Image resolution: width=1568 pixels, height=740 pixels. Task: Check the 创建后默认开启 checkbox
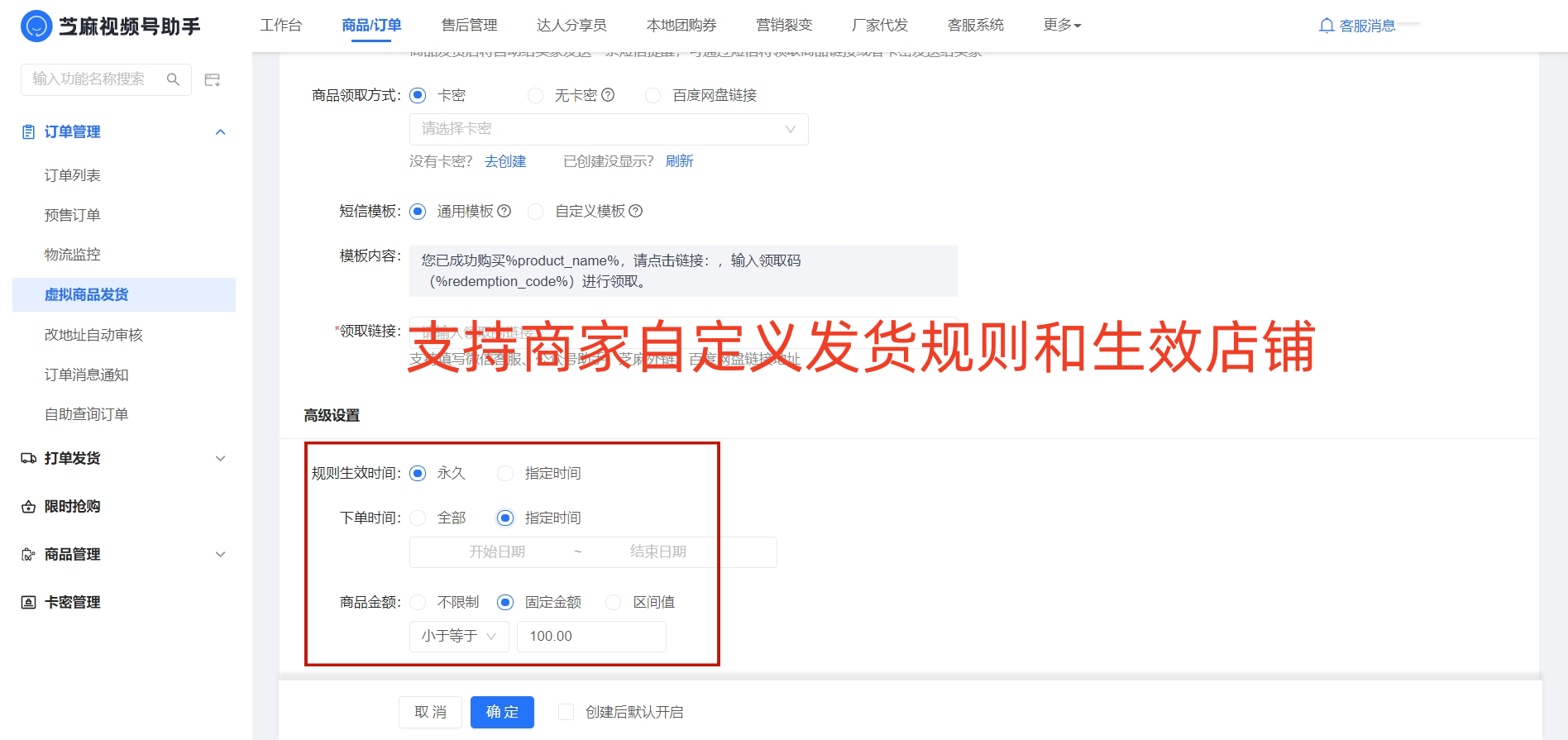click(566, 712)
